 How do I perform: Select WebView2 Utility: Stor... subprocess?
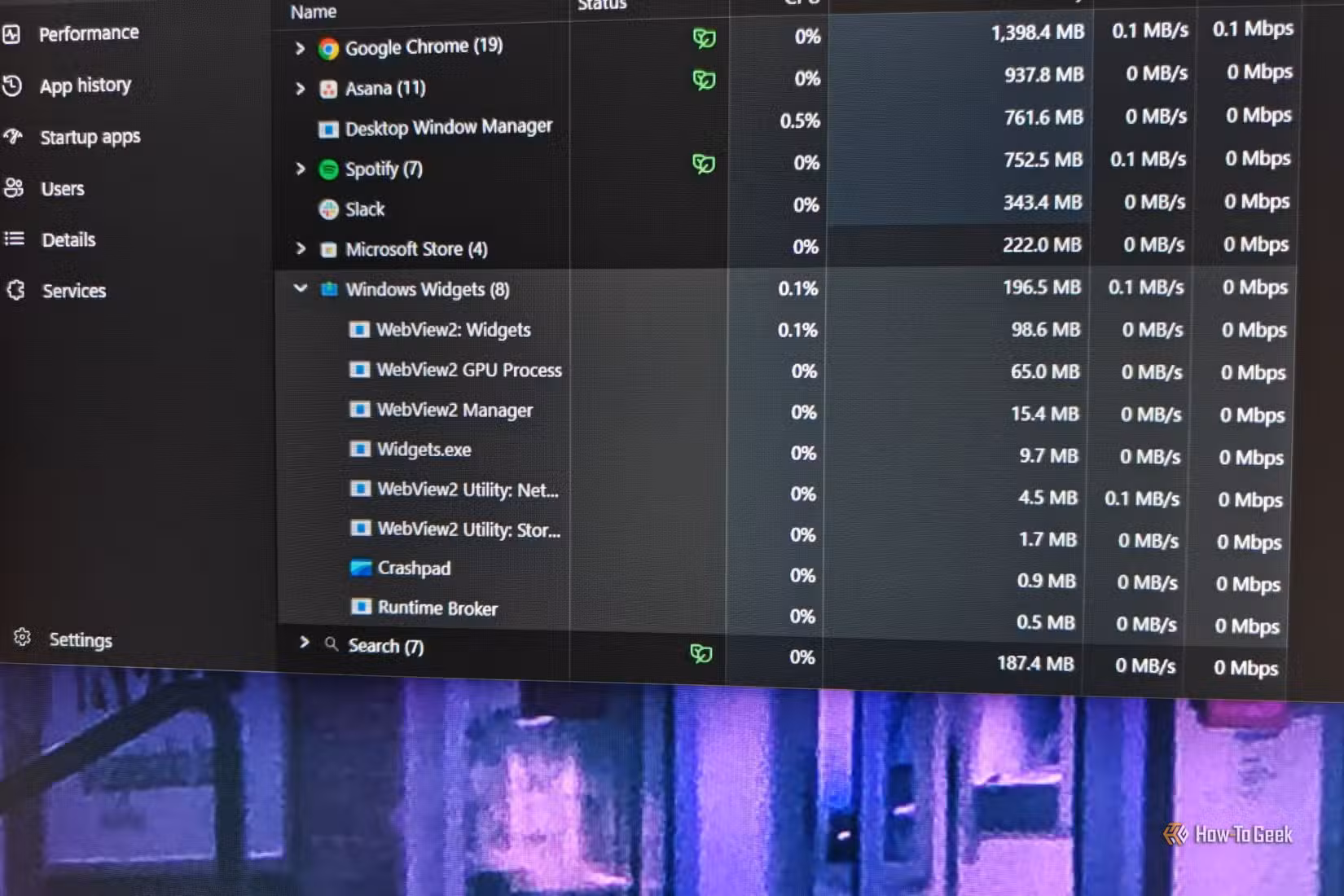point(469,529)
